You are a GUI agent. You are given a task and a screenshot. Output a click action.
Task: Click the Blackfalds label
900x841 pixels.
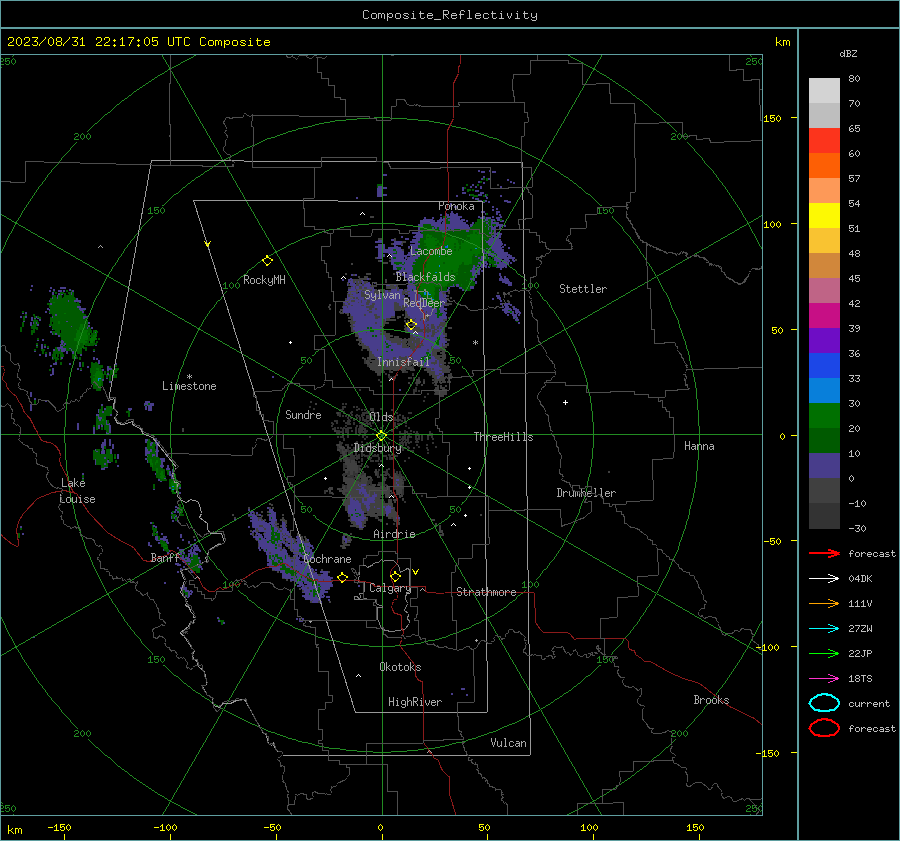(425, 277)
